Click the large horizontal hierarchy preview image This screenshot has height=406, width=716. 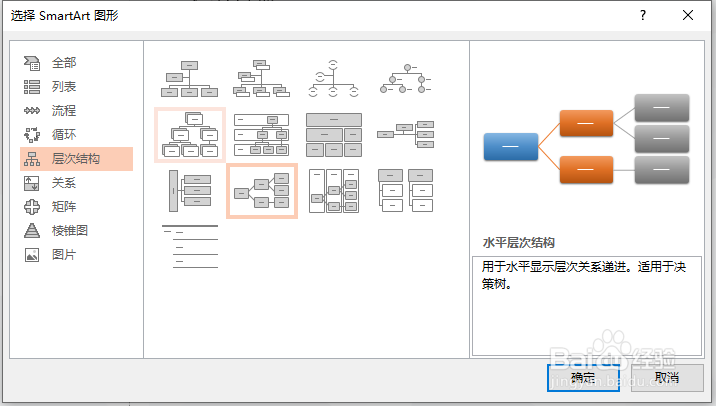(586, 139)
